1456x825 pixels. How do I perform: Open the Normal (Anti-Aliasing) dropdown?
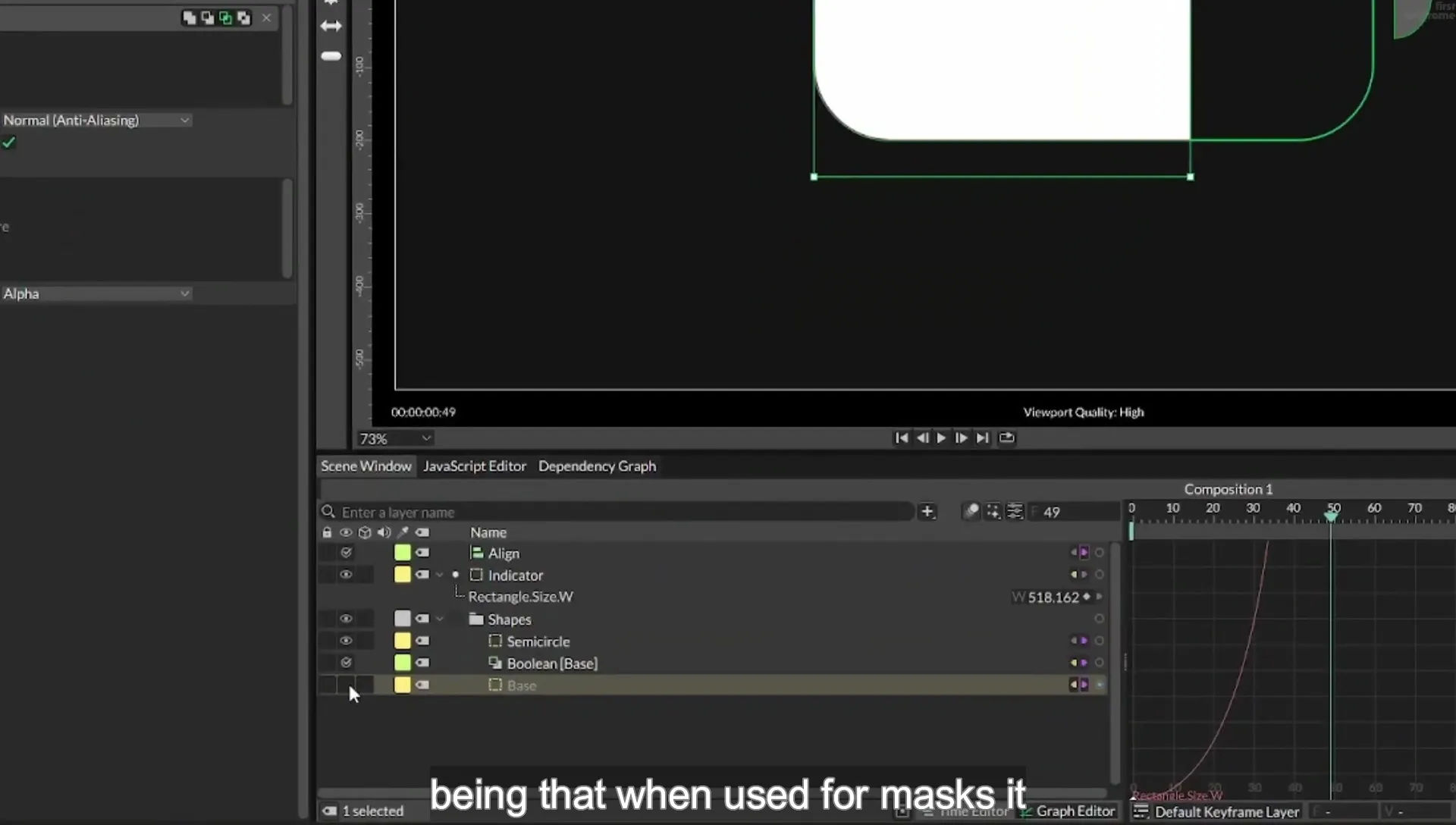point(96,121)
